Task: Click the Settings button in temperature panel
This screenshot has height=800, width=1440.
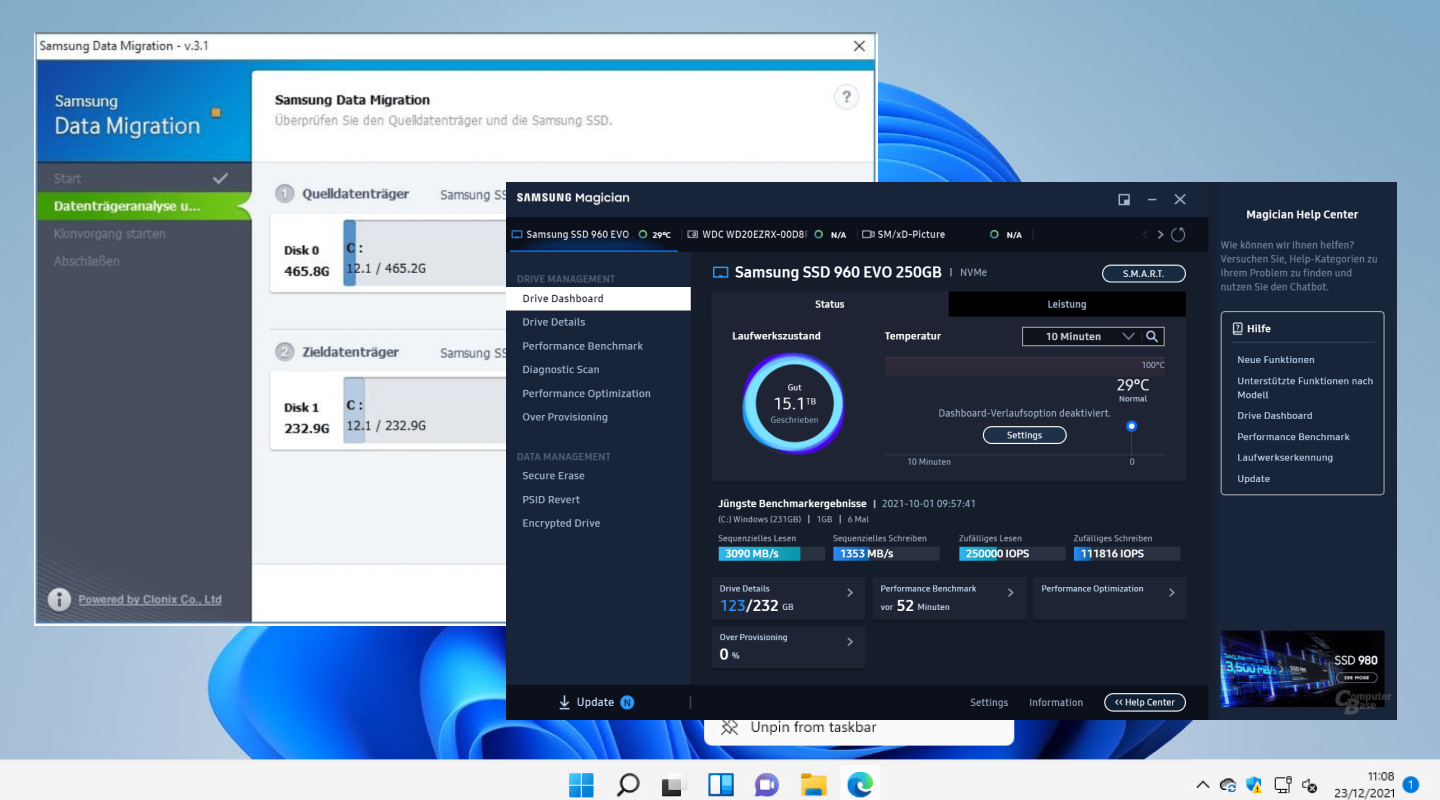Action: (1024, 435)
